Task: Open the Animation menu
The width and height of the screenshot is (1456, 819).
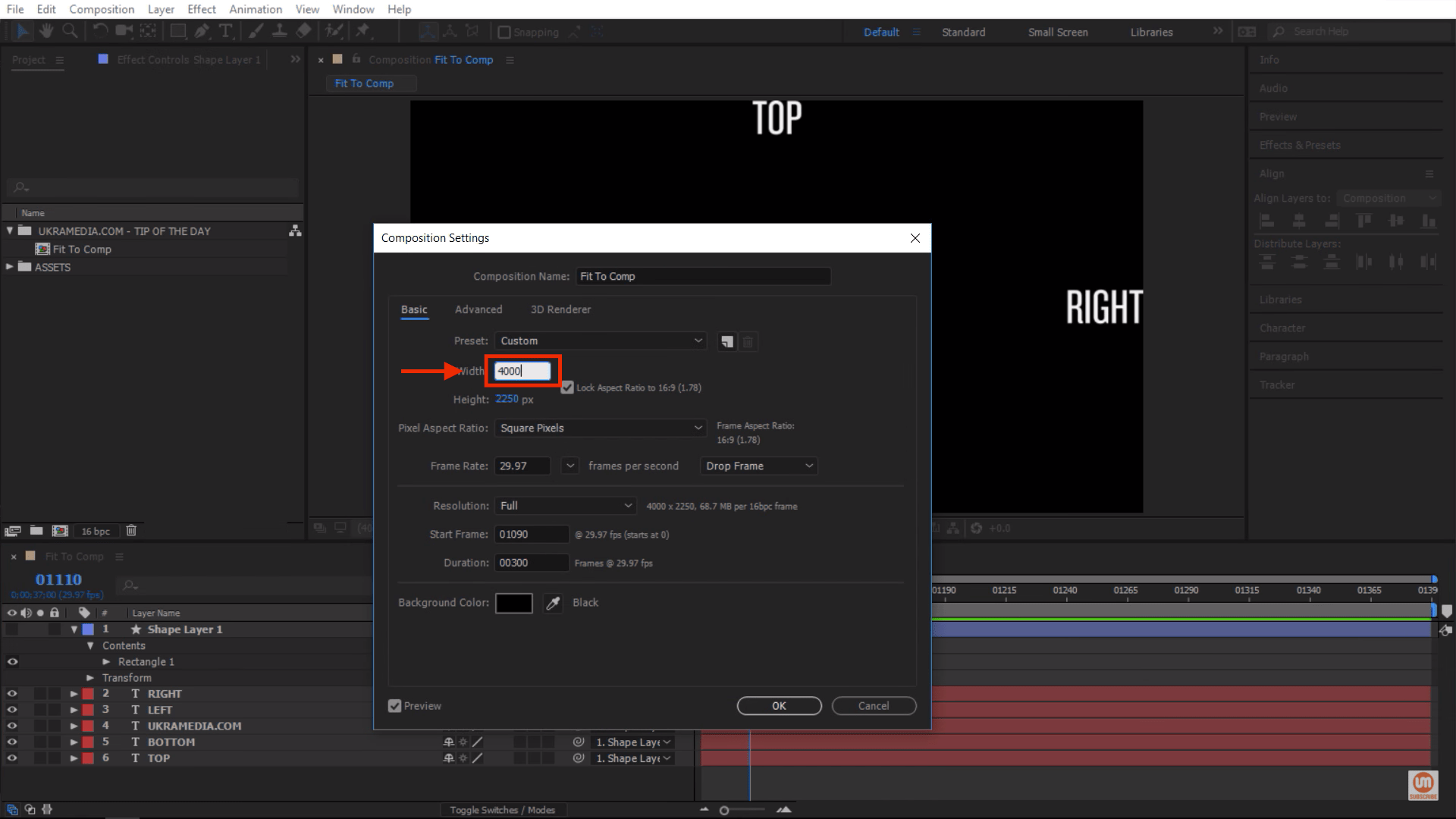Action: [255, 9]
